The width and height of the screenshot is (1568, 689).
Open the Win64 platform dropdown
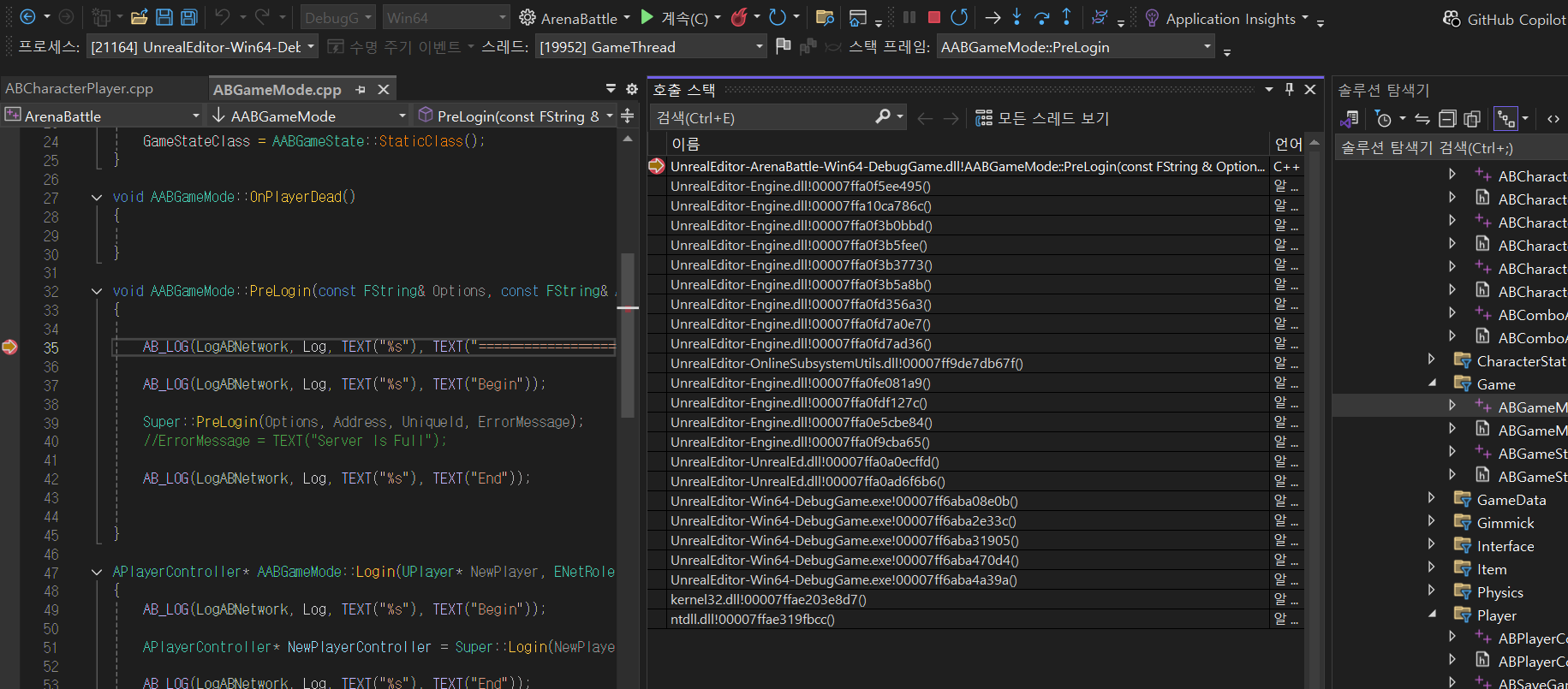(x=445, y=17)
